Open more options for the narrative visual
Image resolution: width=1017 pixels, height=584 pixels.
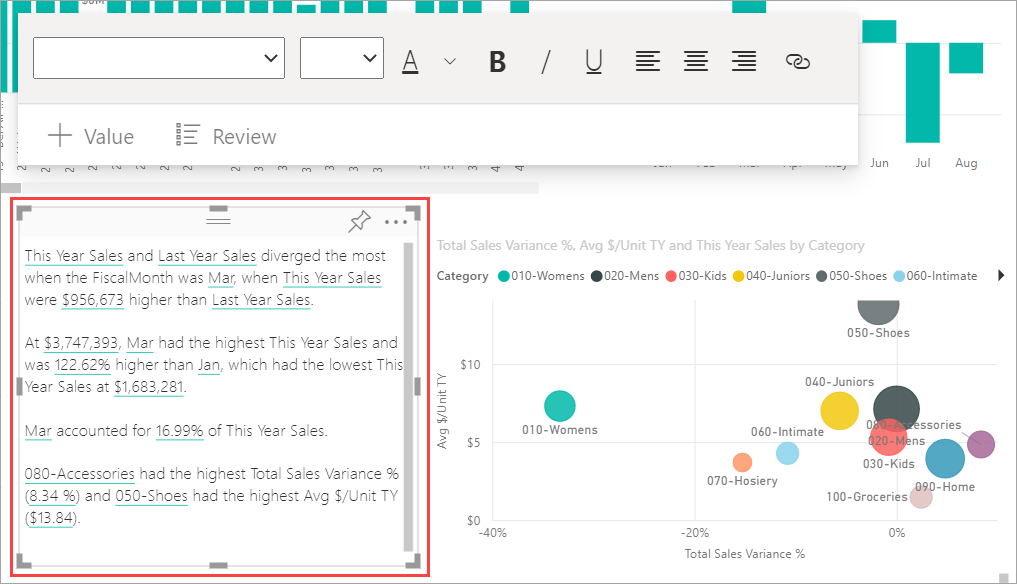point(395,222)
